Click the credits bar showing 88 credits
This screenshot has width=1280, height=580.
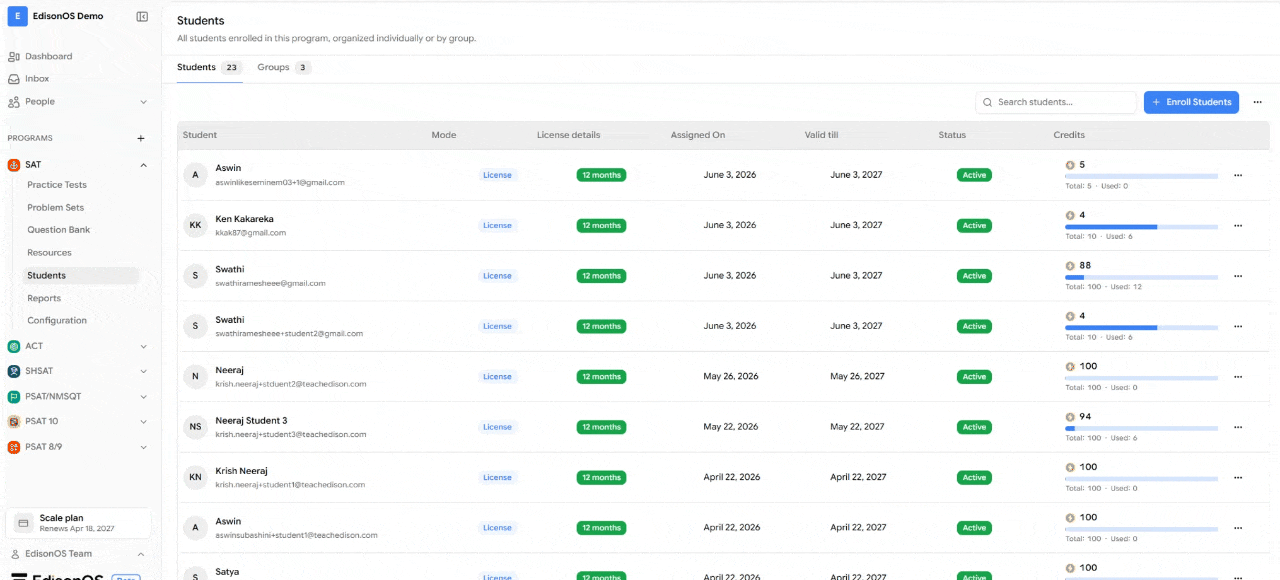coord(1141,277)
